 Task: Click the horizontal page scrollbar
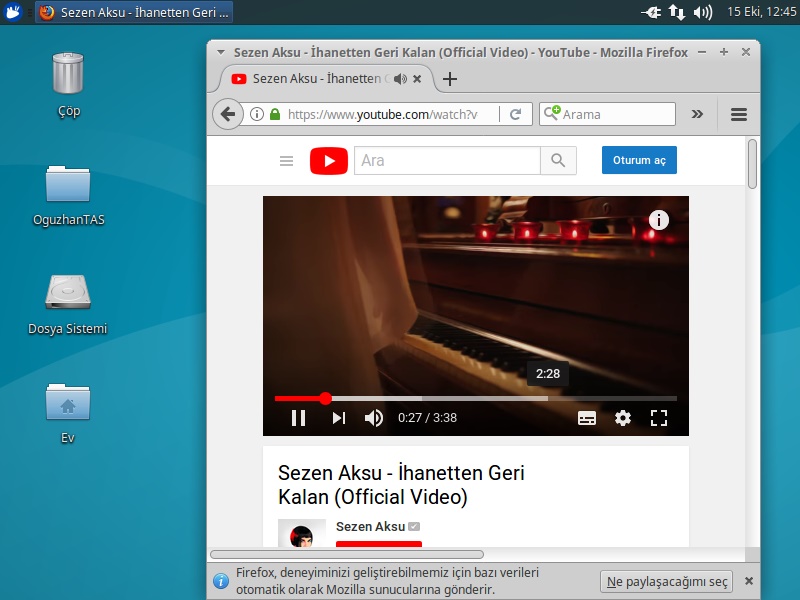[x=347, y=555]
